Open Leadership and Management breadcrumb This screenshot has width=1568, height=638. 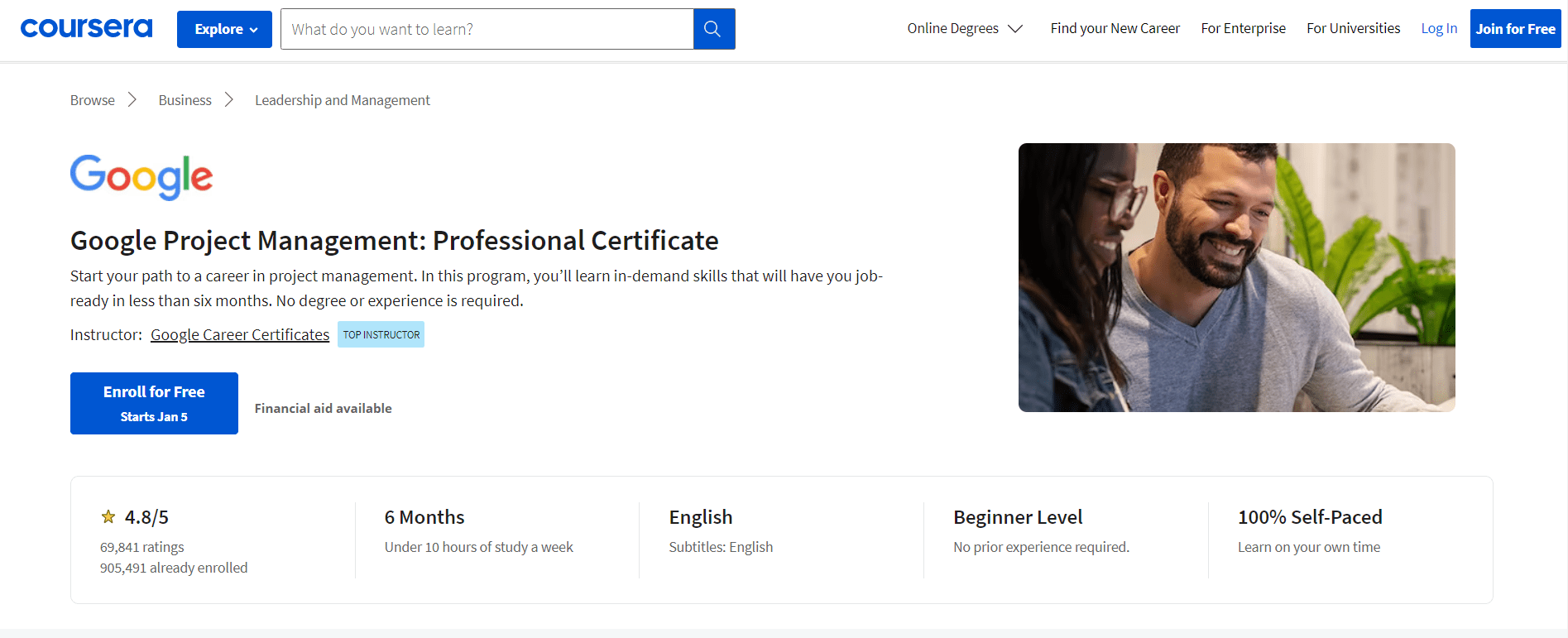pyautogui.click(x=343, y=100)
